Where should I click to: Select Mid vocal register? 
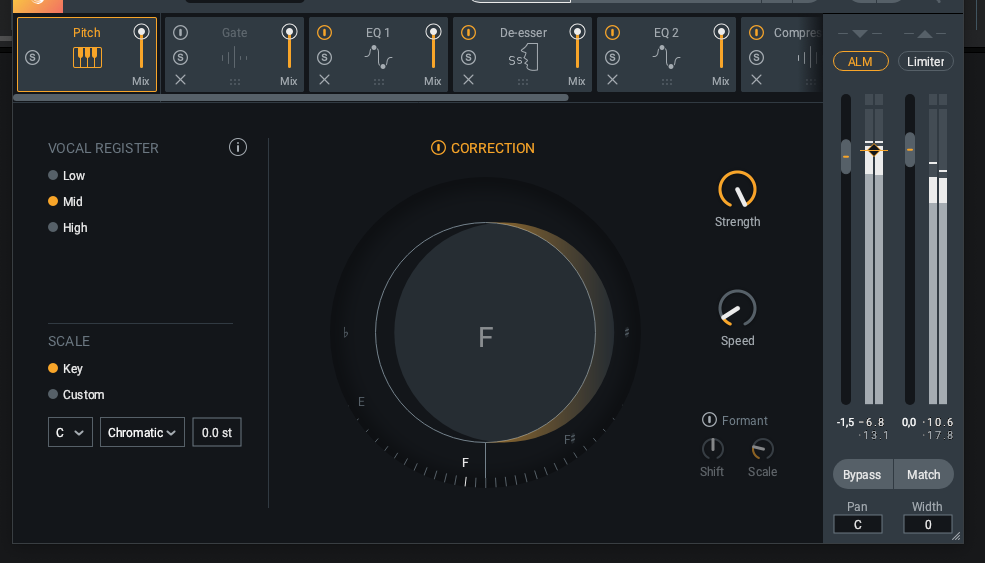(x=65, y=201)
